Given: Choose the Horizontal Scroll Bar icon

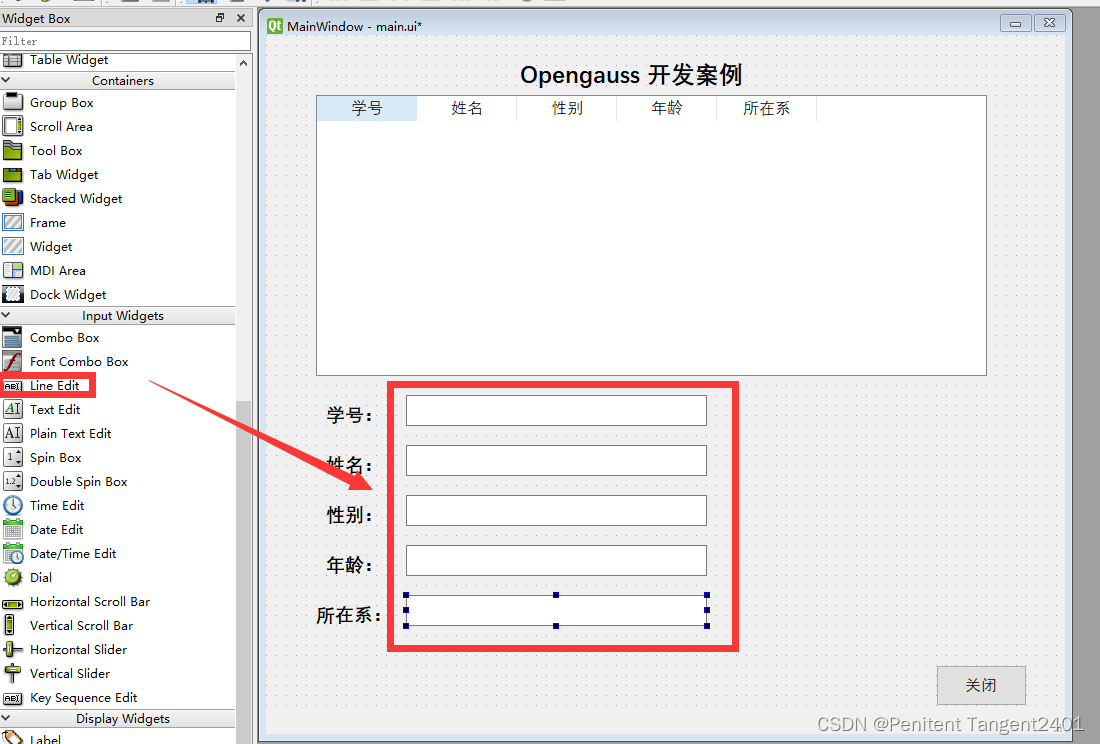Looking at the screenshot, I should pyautogui.click(x=13, y=603).
